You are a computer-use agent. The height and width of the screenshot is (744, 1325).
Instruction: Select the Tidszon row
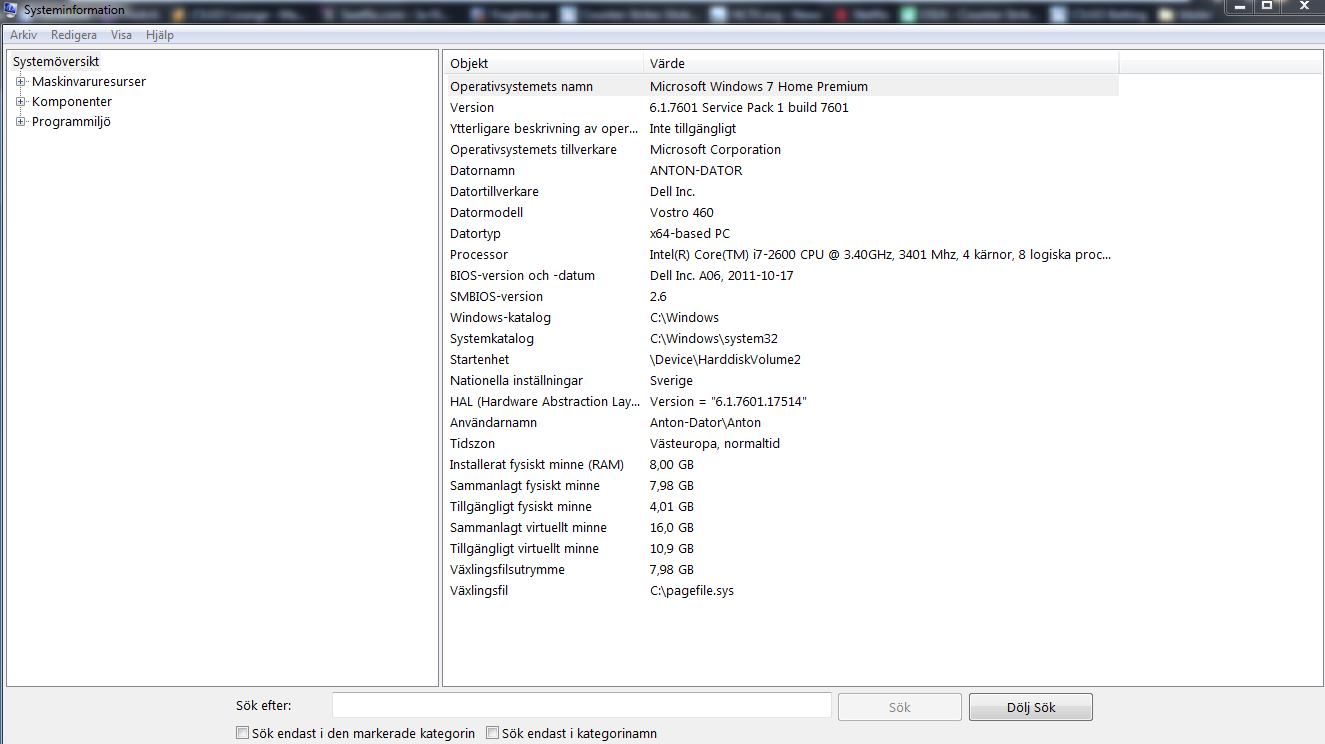[x=781, y=444]
